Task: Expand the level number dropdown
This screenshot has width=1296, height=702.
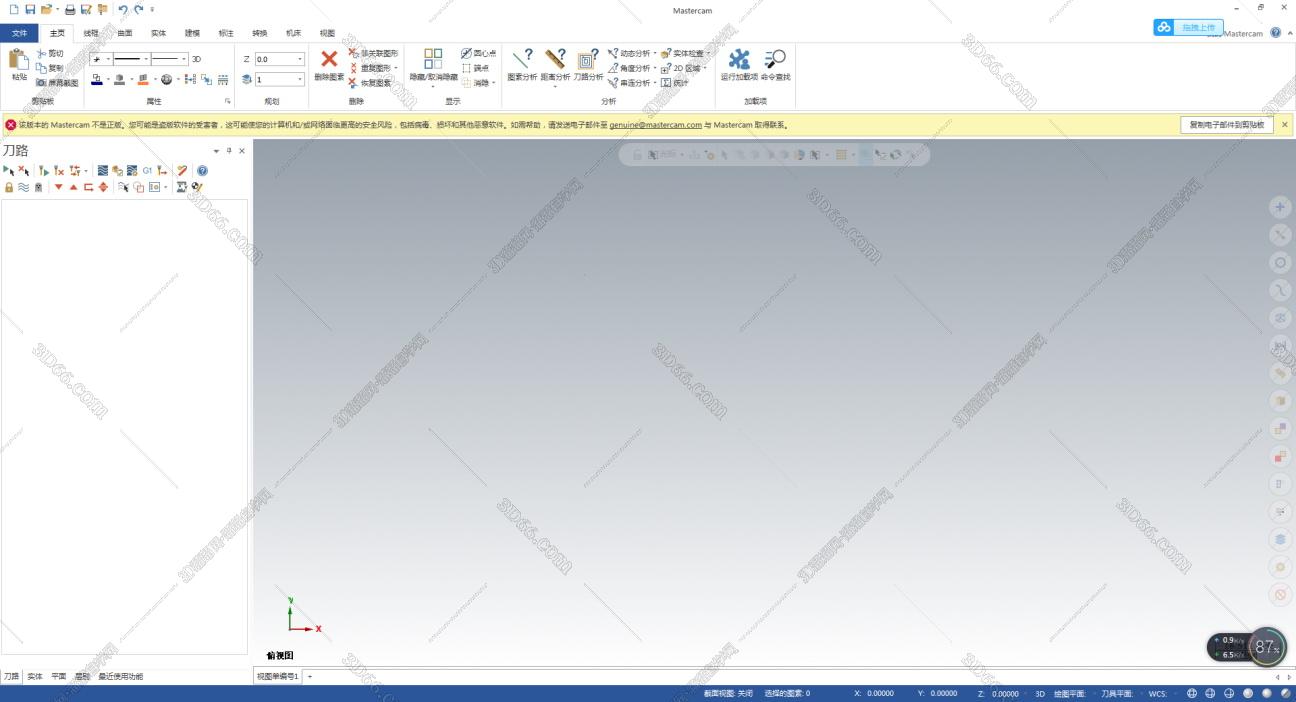Action: tap(299, 79)
